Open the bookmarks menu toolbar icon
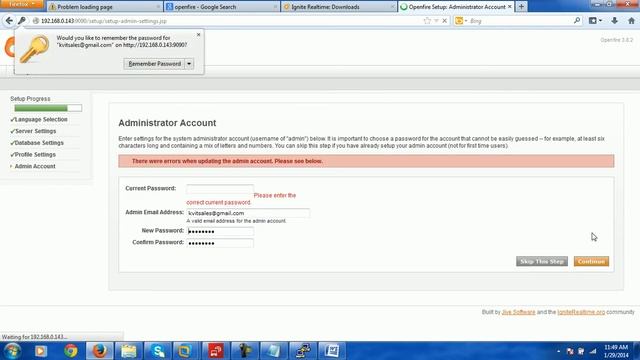The image size is (640, 360). 595,20
